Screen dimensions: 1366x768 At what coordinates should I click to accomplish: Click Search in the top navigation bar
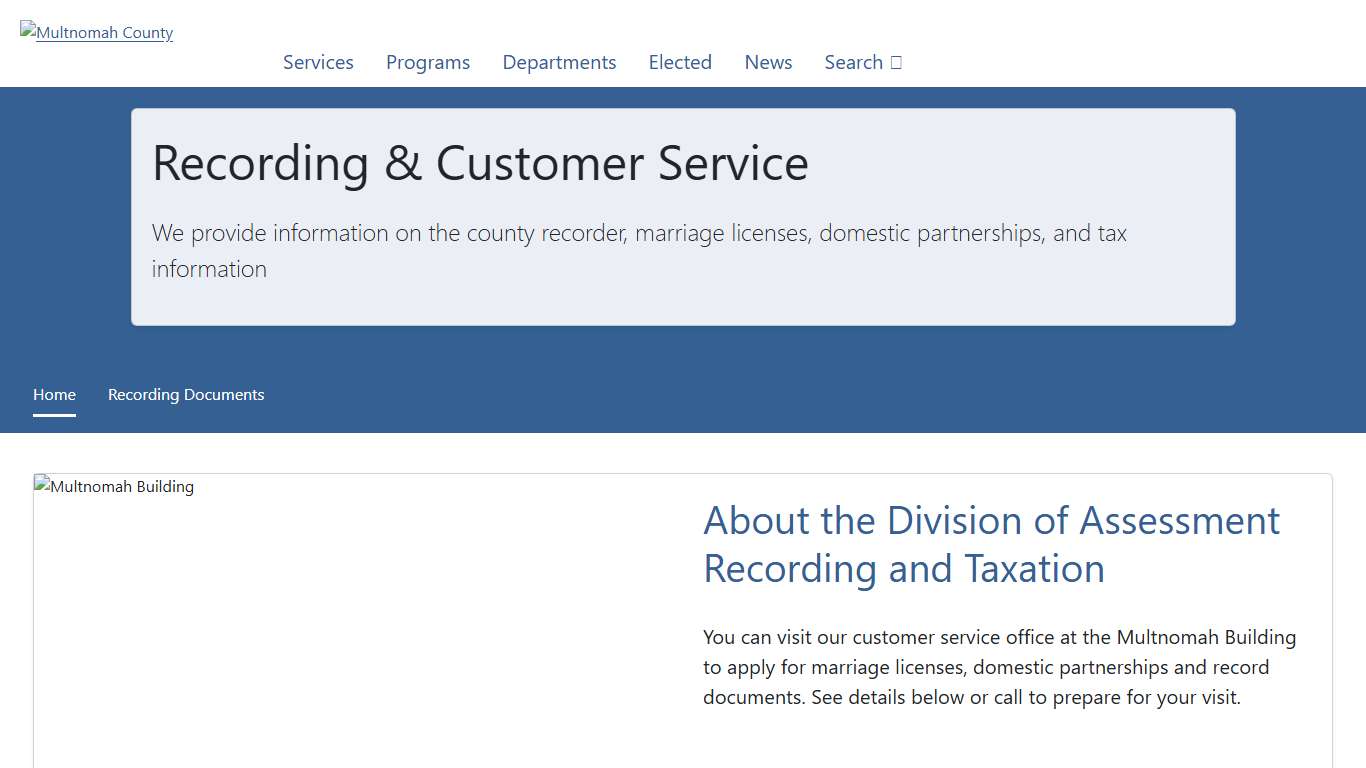(851, 62)
